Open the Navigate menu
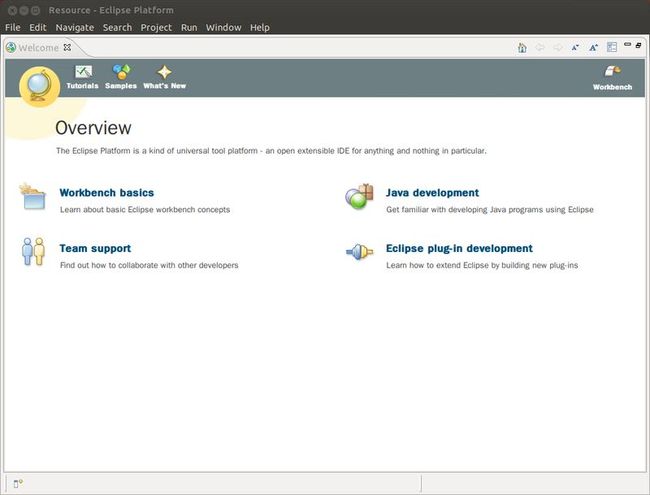Screen dimensions: 650x495 [75, 27]
